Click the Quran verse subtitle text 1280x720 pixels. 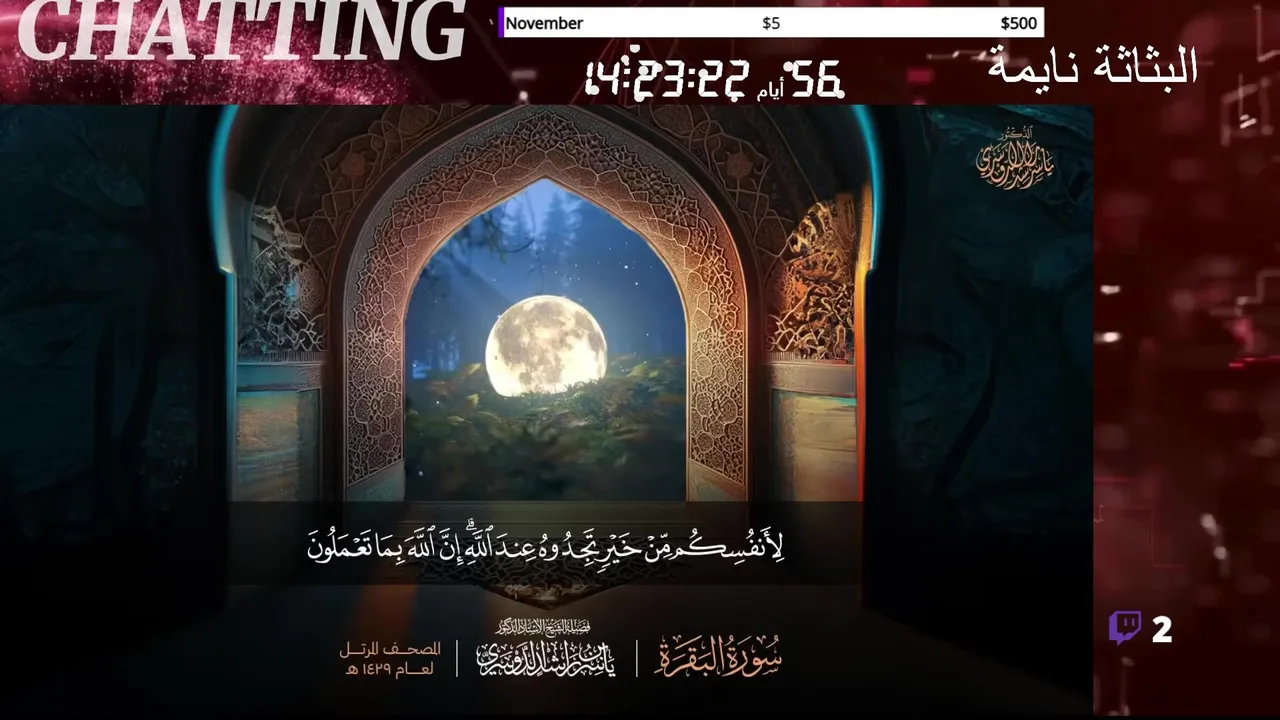[x=545, y=545]
